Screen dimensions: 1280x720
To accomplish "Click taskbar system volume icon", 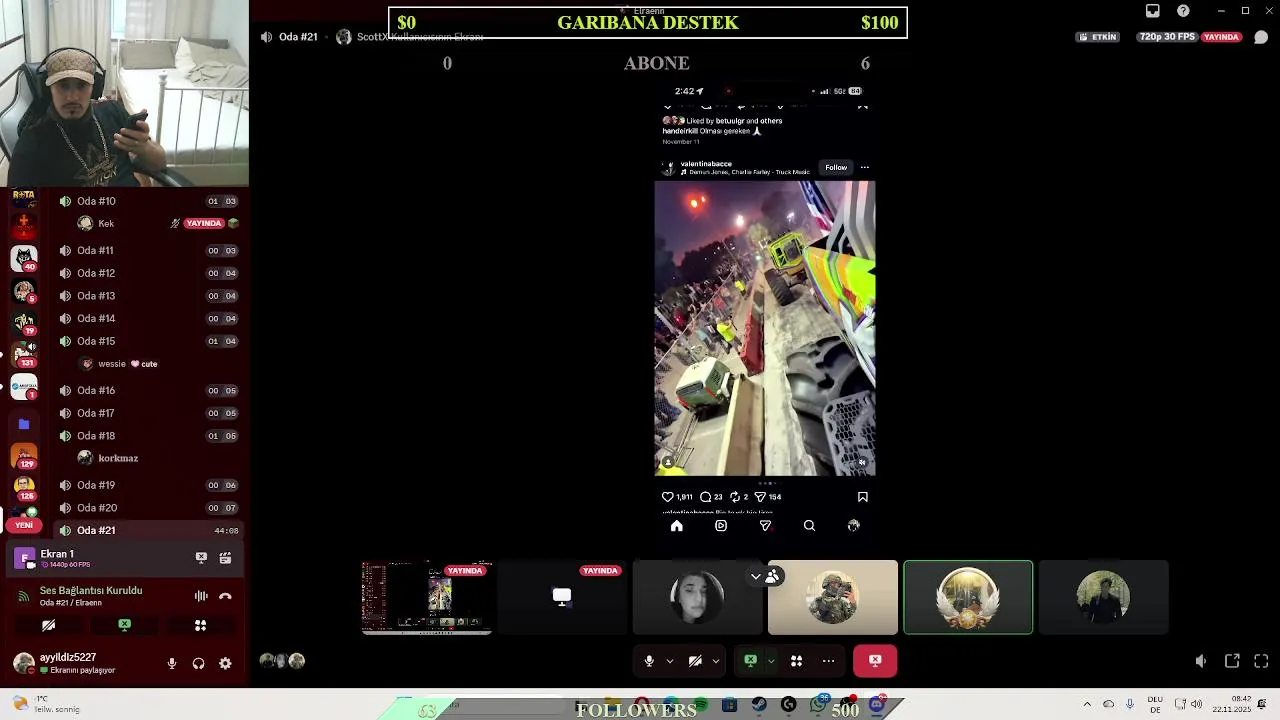I will pyautogui.click(x=1197, y=704).
